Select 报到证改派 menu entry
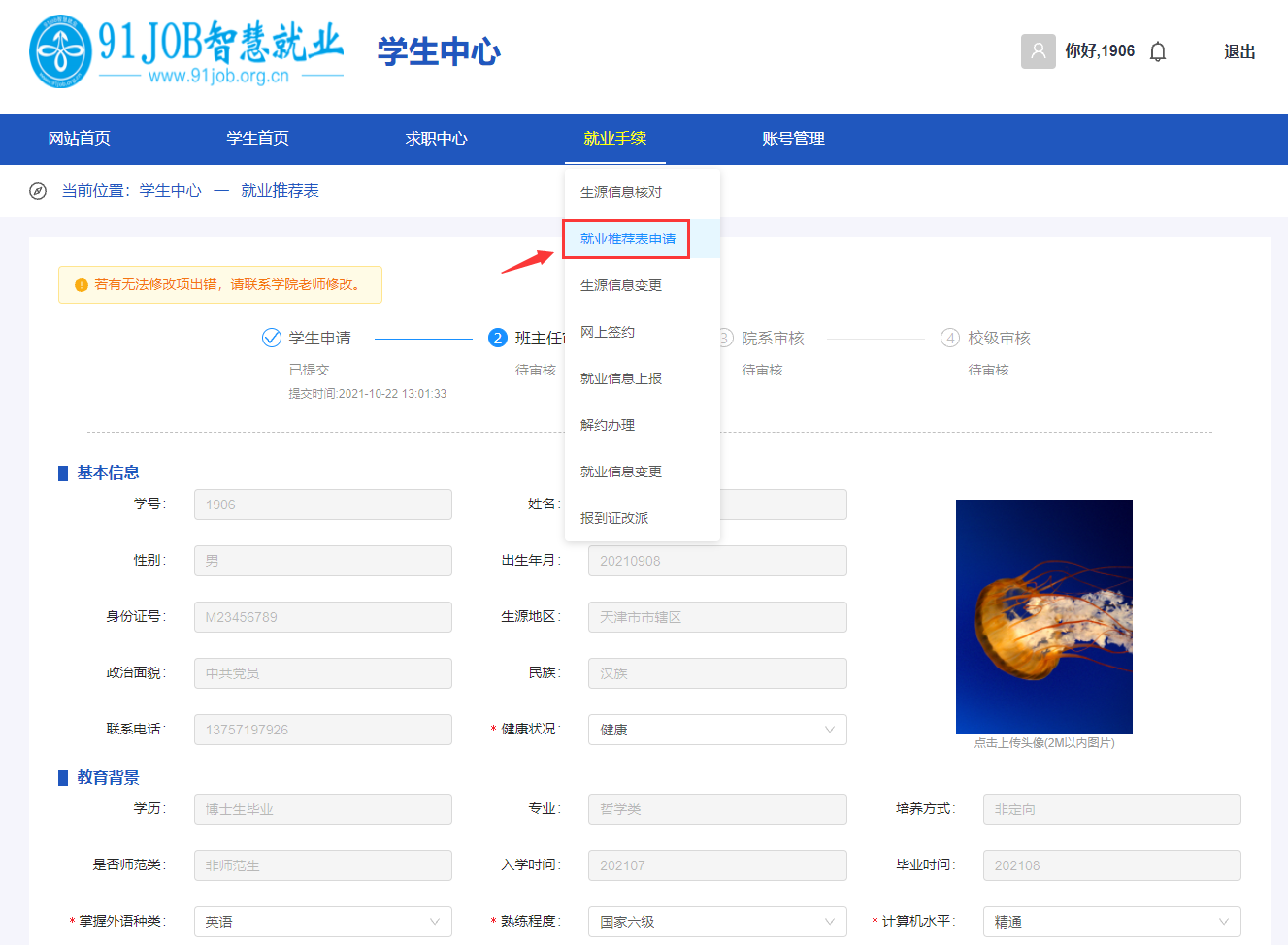 click(614, 518)
